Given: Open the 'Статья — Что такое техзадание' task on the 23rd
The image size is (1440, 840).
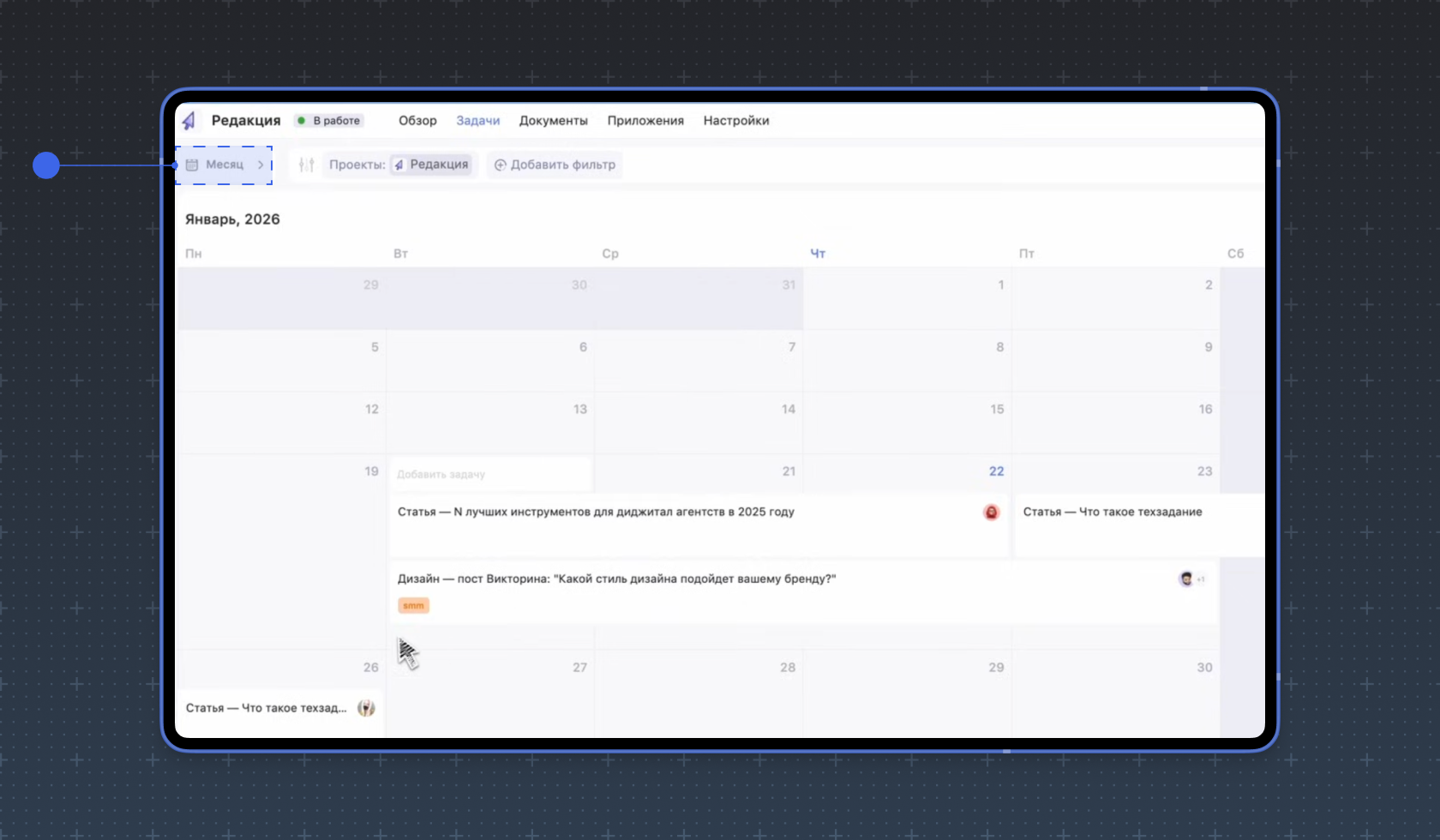Looking at the screenshot, I should click(x=1112, y=512).
